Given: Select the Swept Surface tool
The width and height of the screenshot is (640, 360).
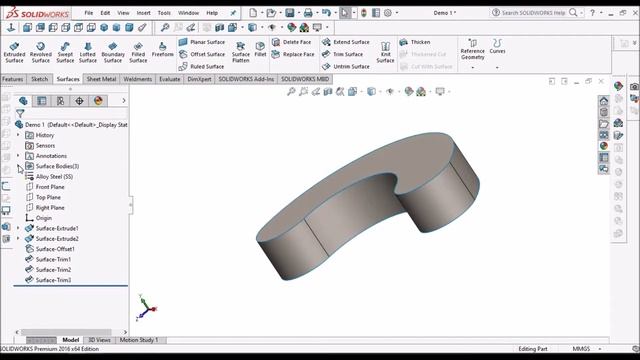Looking at the screenshot, I should coord(65,52).
